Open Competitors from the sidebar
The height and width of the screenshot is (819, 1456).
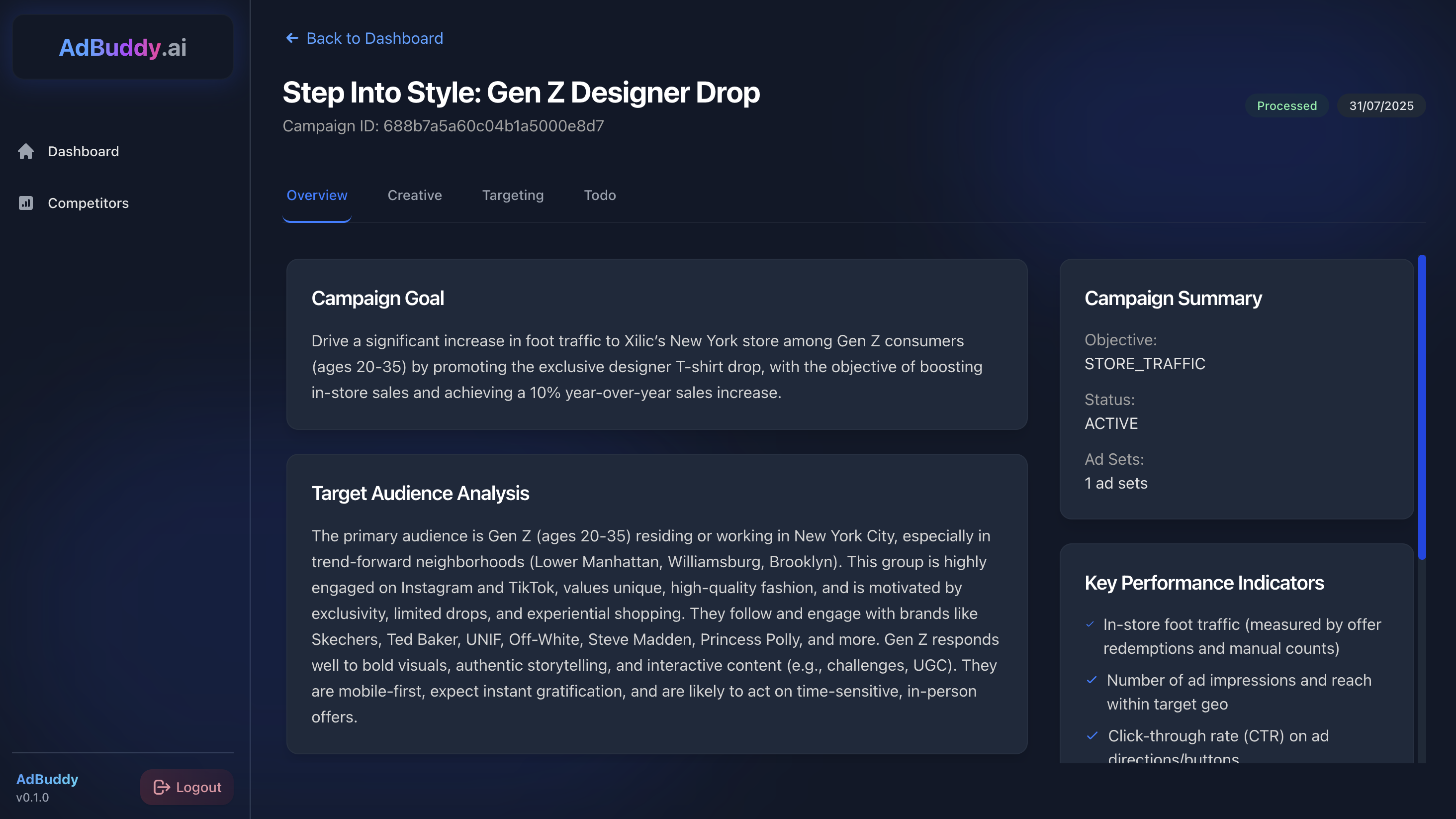(88, 203)
